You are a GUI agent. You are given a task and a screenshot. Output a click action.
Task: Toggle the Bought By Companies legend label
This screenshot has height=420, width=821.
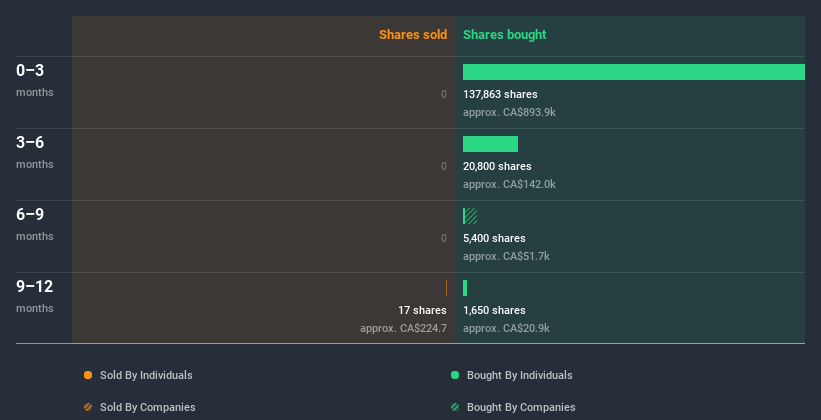[521, 407]
